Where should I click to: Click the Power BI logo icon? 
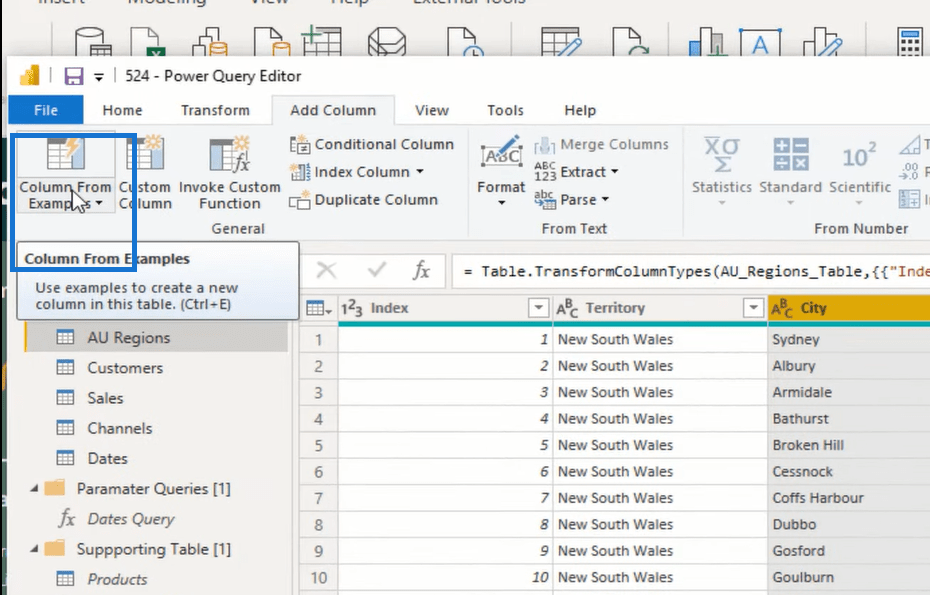30,76
